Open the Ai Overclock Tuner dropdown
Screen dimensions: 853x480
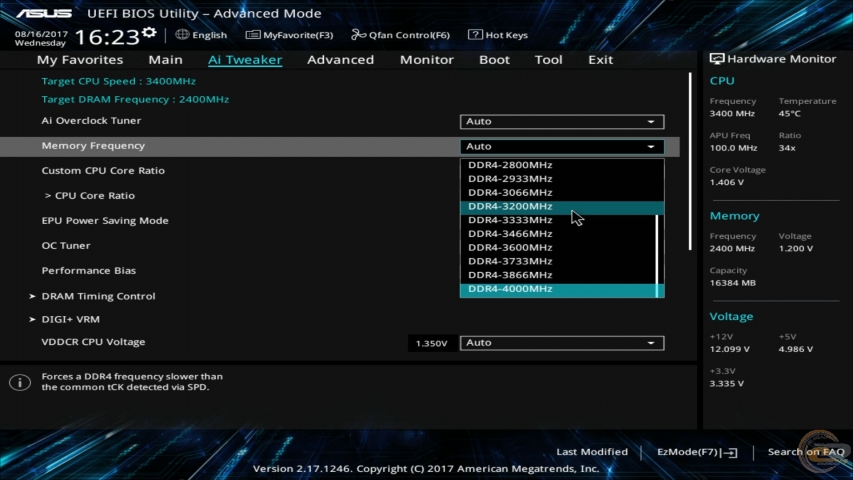[562, 121]
